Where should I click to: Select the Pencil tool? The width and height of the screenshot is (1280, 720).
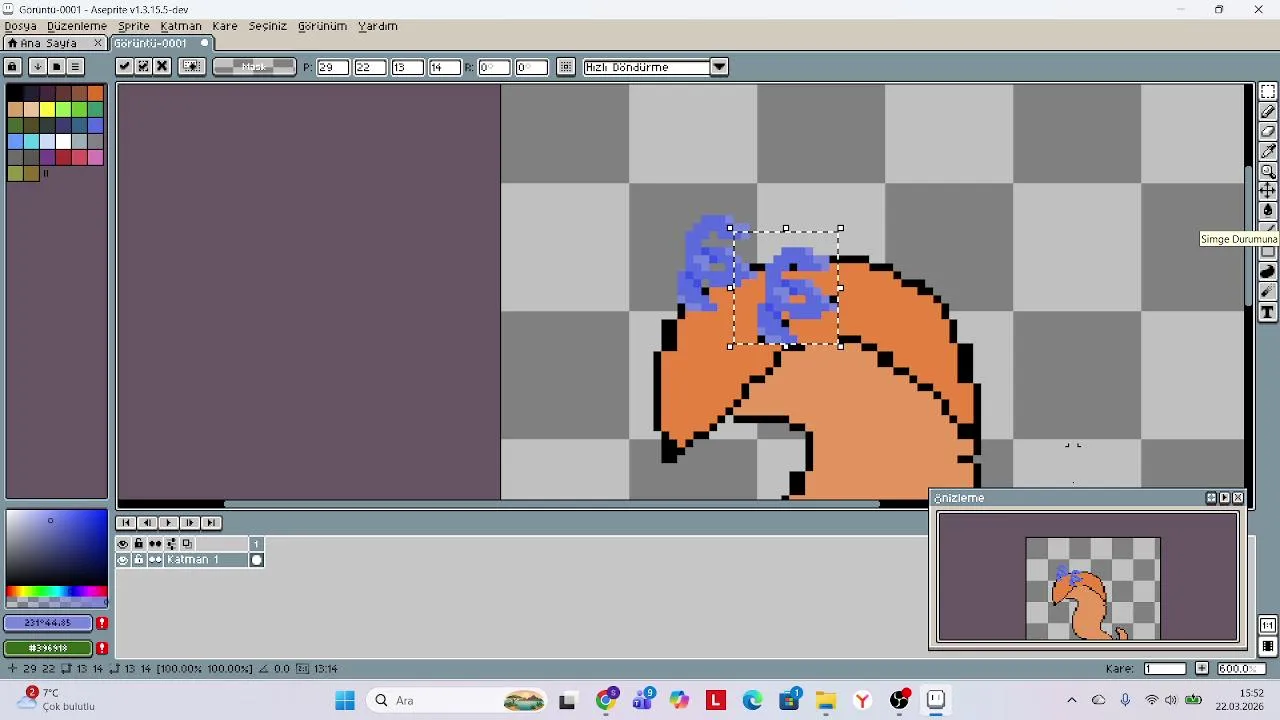(1268, 112)
